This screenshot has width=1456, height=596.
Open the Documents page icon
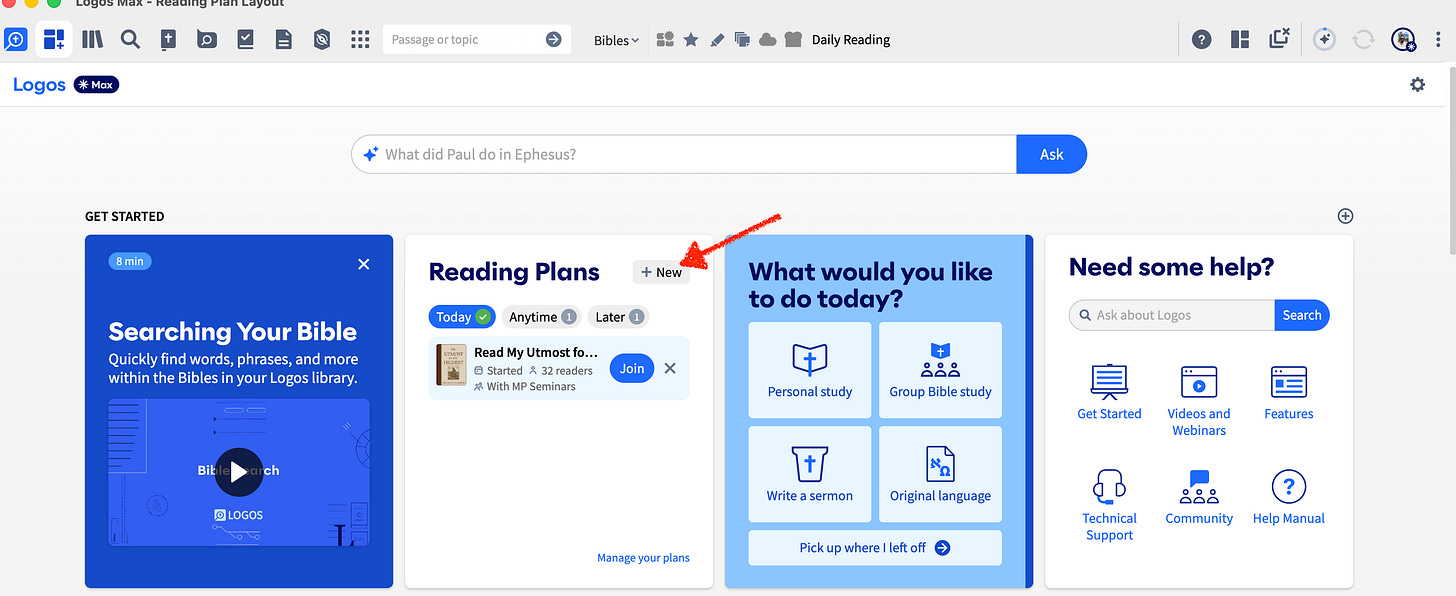pos(284,40)
